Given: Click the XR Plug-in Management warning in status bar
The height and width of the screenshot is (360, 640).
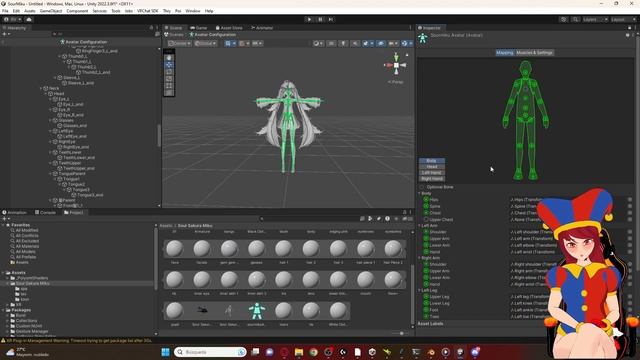Looking at the screenshot, I should pyautogui.click(x=77, y=340).
